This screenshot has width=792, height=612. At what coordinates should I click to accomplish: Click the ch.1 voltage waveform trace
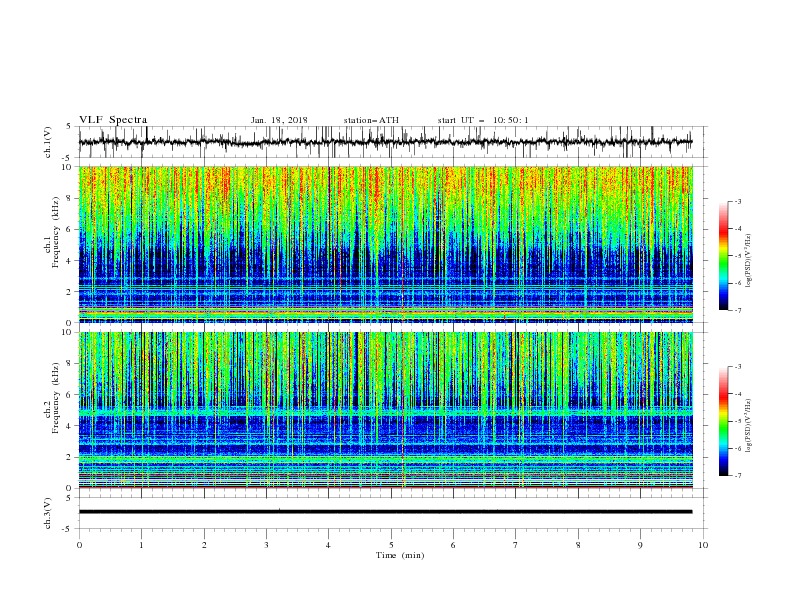click(385, 142)
